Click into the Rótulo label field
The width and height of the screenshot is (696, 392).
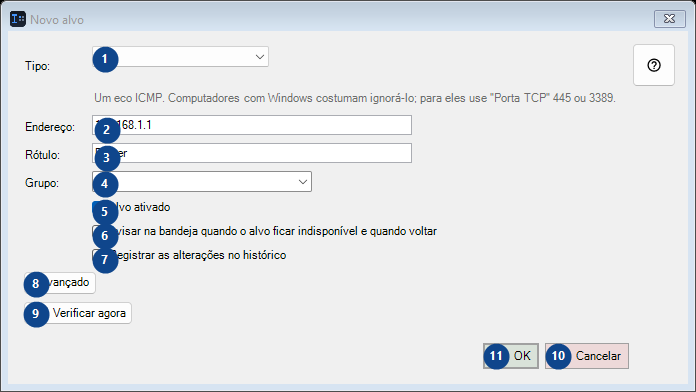point(252,153)
